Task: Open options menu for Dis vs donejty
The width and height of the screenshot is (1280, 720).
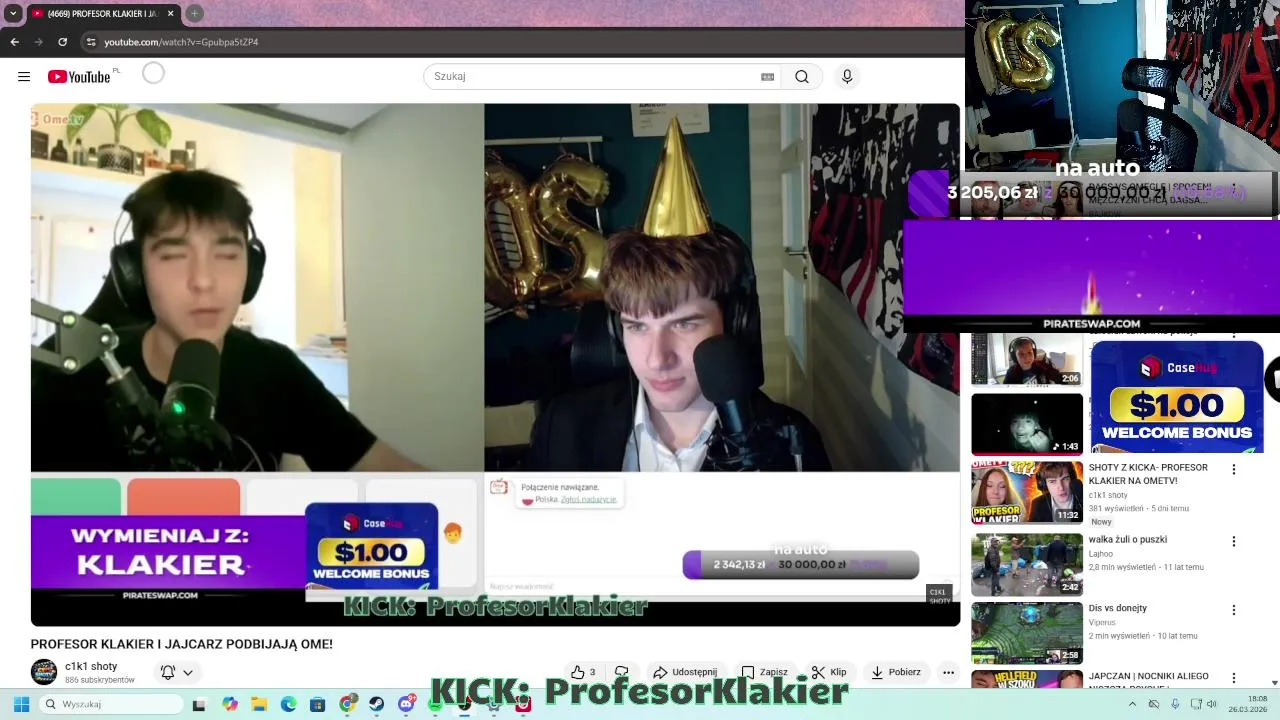Action: pyautogui.click(x=1233, y=610)
